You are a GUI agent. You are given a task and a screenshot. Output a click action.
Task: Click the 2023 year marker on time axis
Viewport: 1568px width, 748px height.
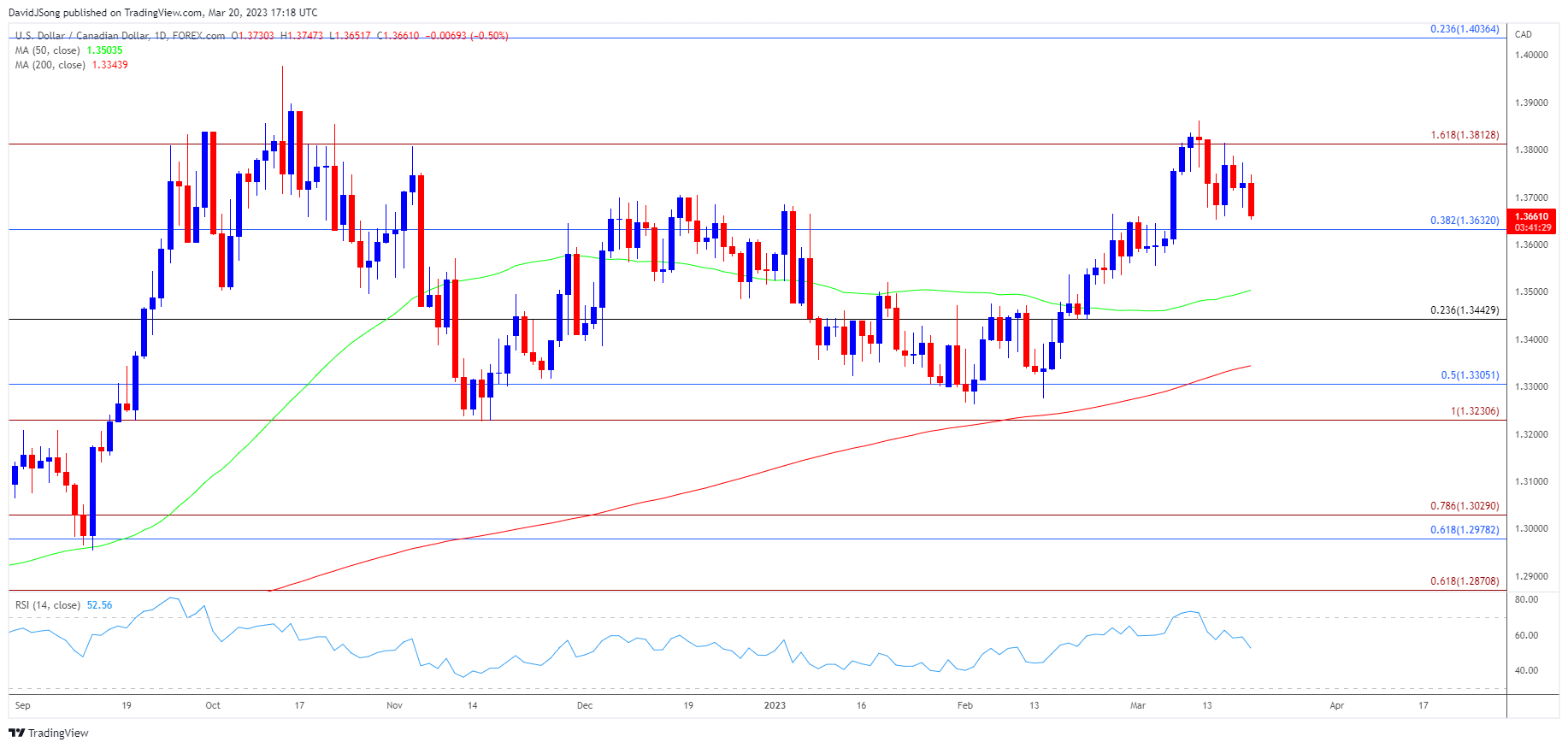click(775, 705)
